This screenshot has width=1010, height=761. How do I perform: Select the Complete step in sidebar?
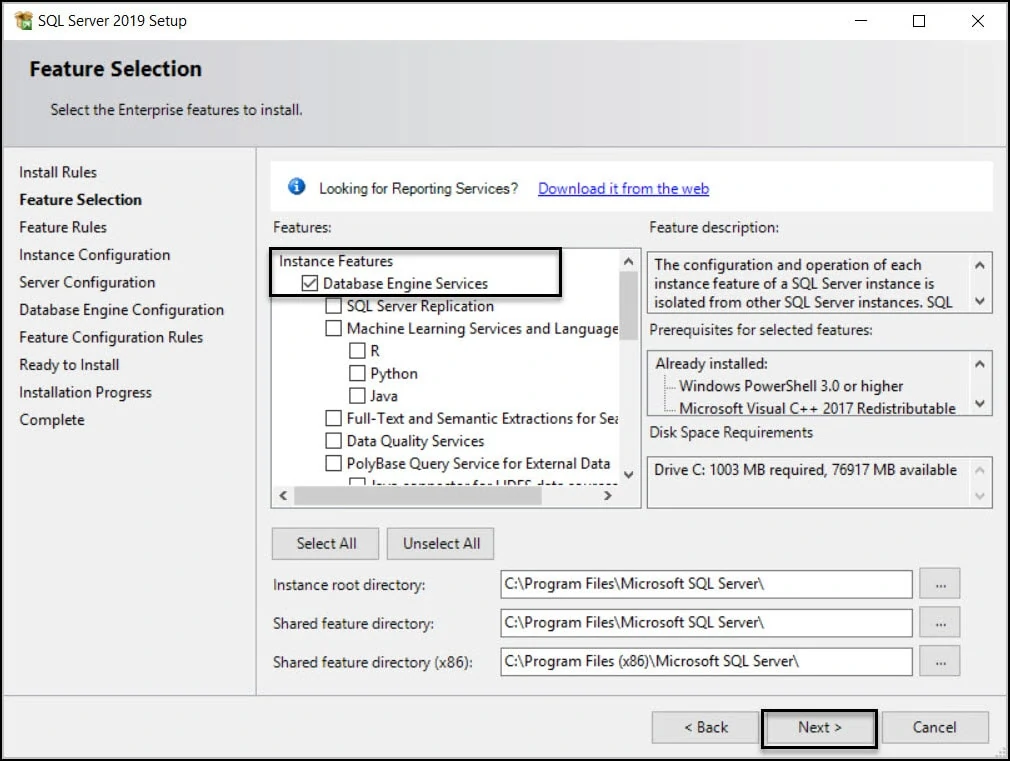pos(52,419)
